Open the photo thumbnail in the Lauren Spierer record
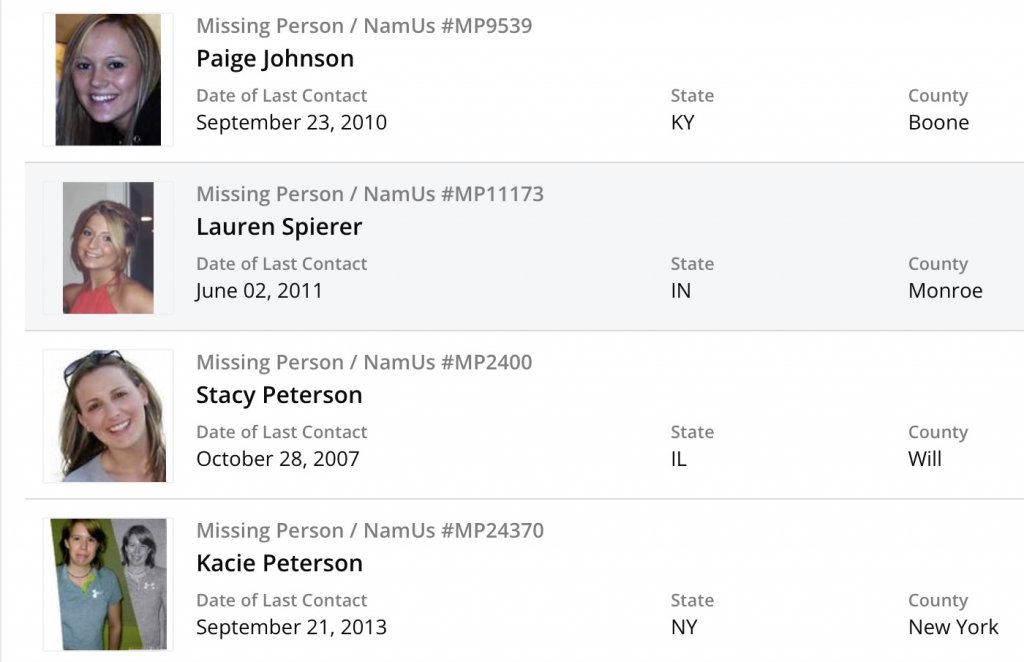This screenshot has height=662, width=1024. (108, 248)
